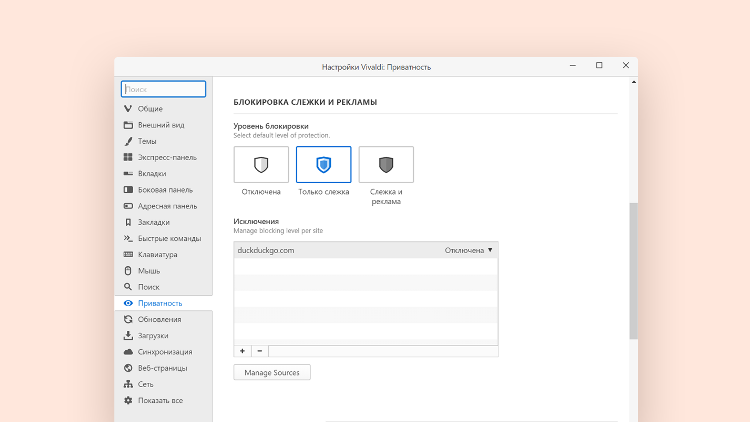750x422 pixels.
Task: Click Показать все settings gear
Action: pos(128,400)
